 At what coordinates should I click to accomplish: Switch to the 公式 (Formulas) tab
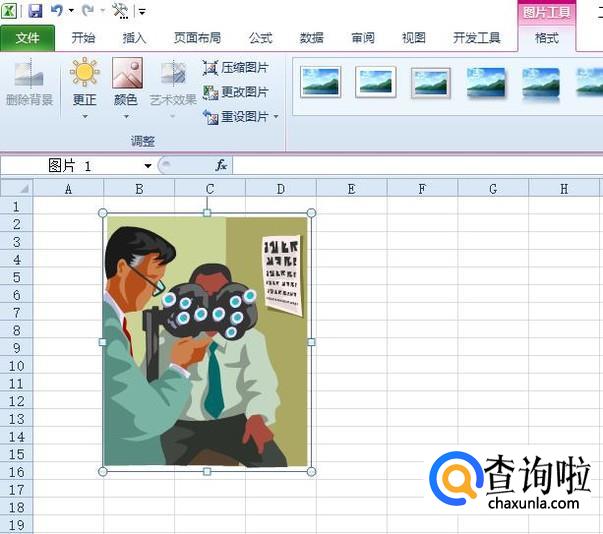(x=260, y=38)
